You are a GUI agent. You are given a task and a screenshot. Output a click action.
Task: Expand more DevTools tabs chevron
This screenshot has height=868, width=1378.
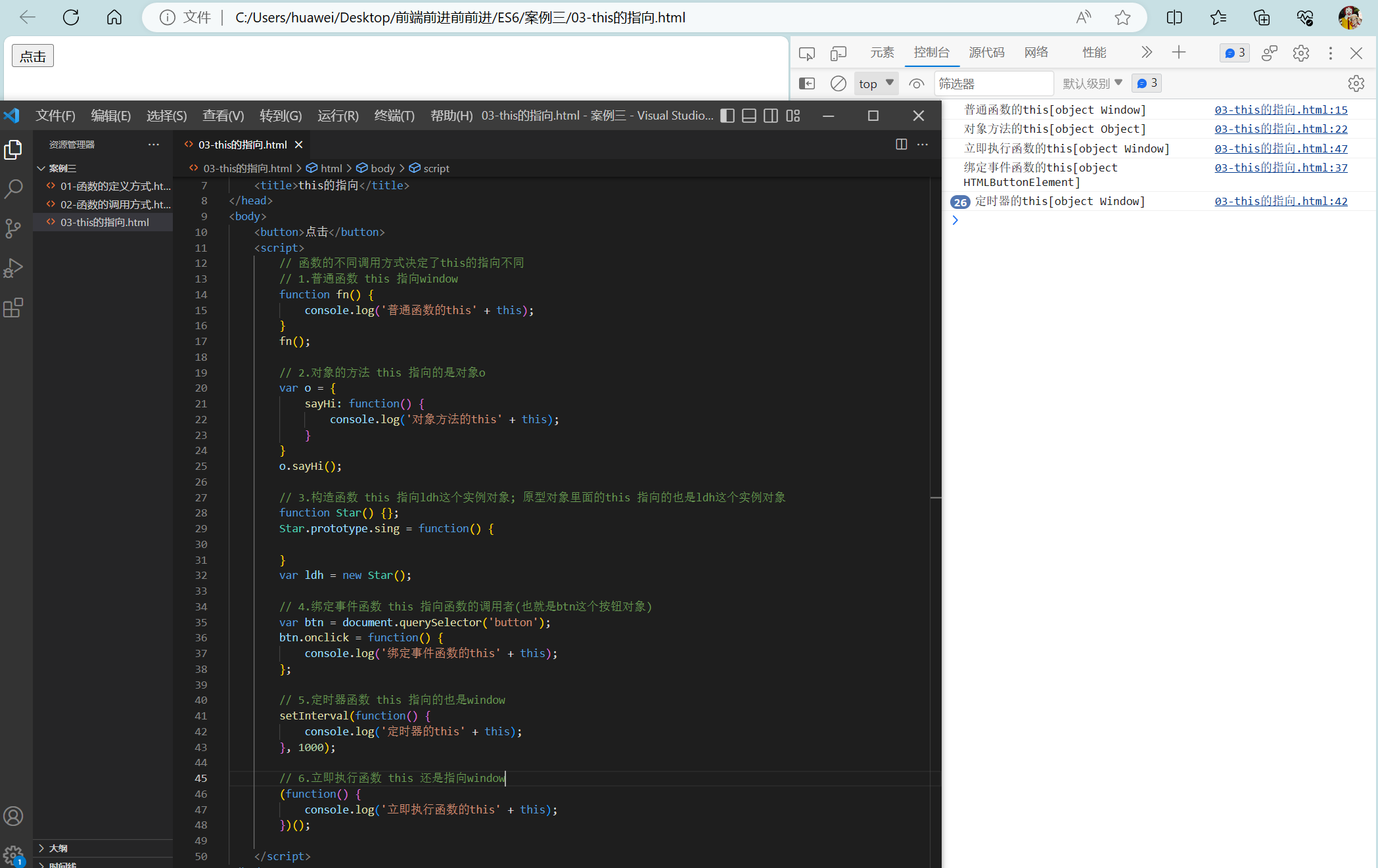(x=1147, y=53)
